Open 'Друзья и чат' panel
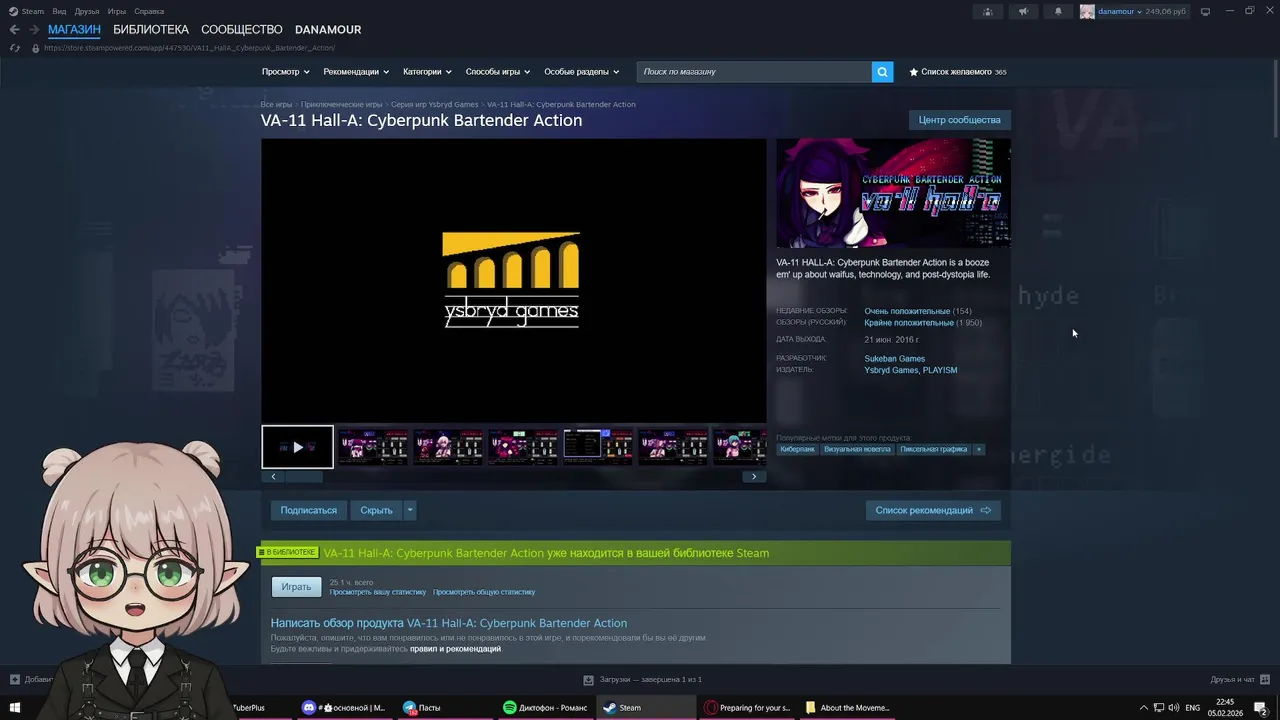 1238,680
